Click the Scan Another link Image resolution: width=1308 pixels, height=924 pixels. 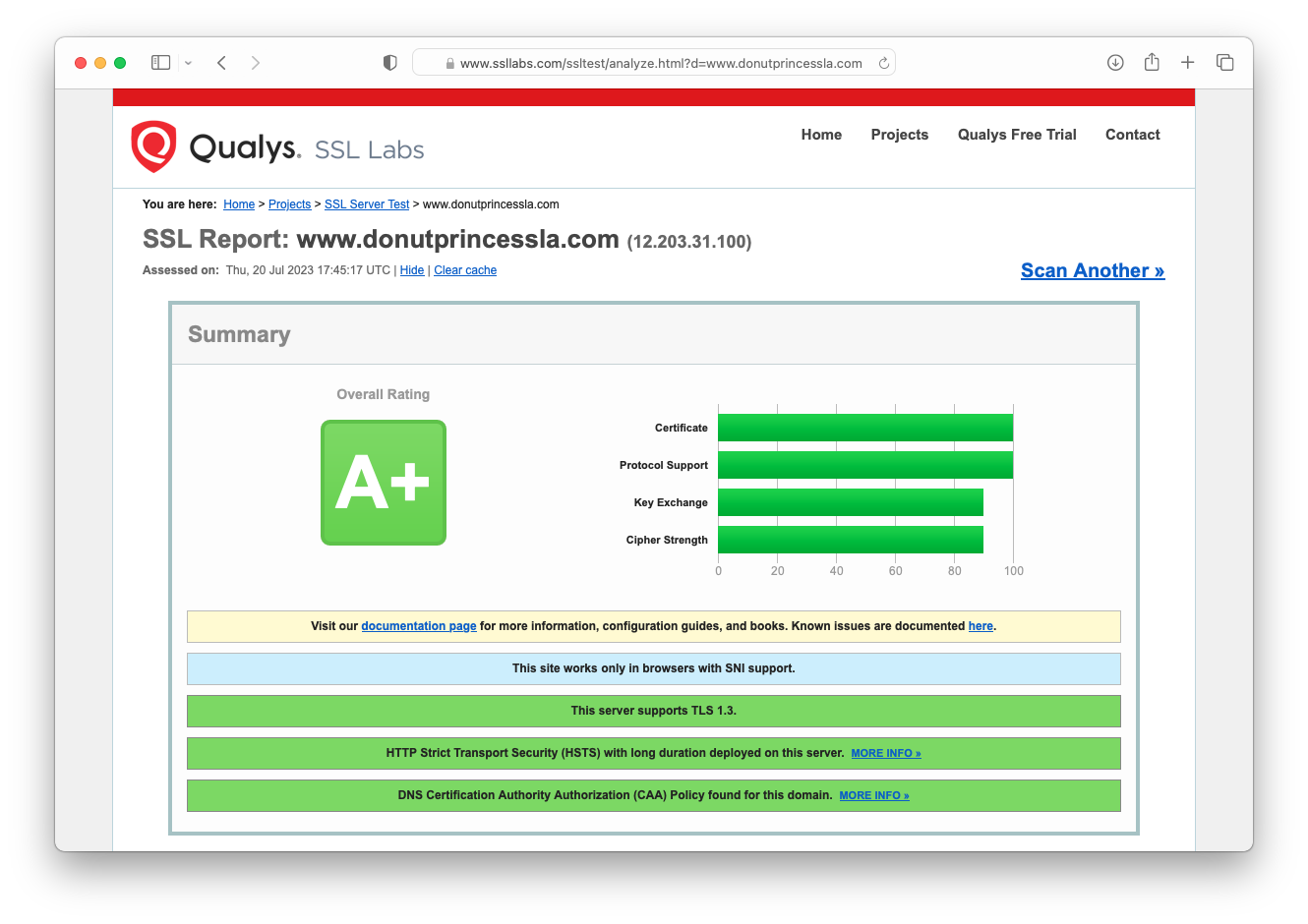pyautogui.click(x=1092, y=271)
